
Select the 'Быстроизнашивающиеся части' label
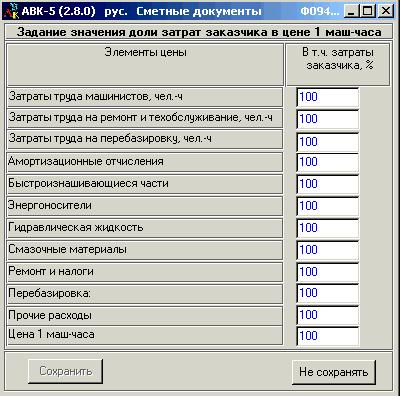coord(145,184)
